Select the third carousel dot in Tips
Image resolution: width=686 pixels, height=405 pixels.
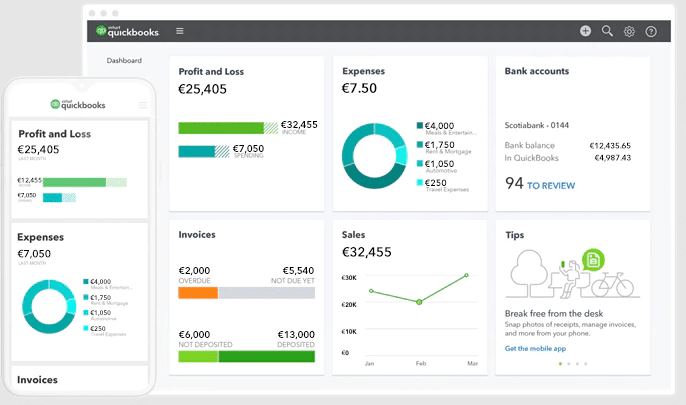(577, 363)
